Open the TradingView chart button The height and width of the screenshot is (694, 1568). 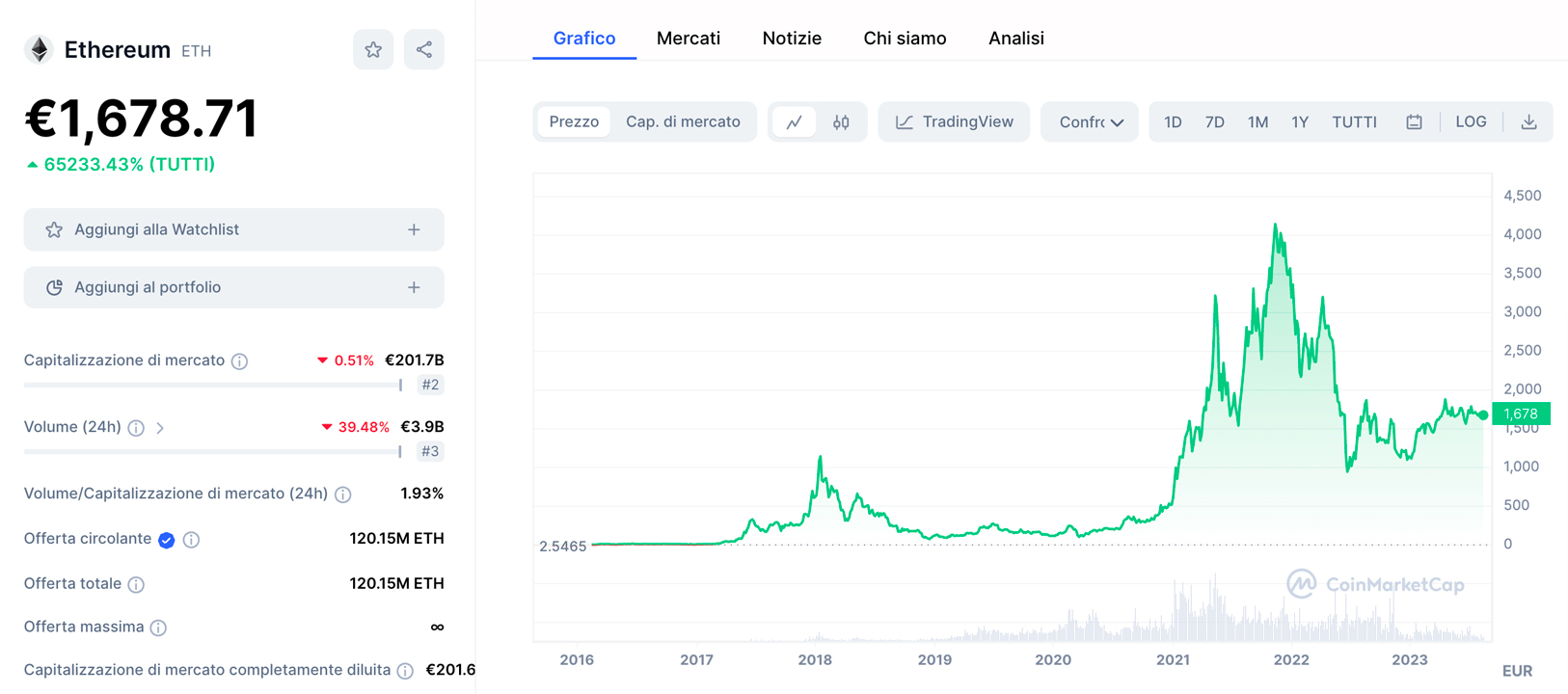click(x=954, y=122)
